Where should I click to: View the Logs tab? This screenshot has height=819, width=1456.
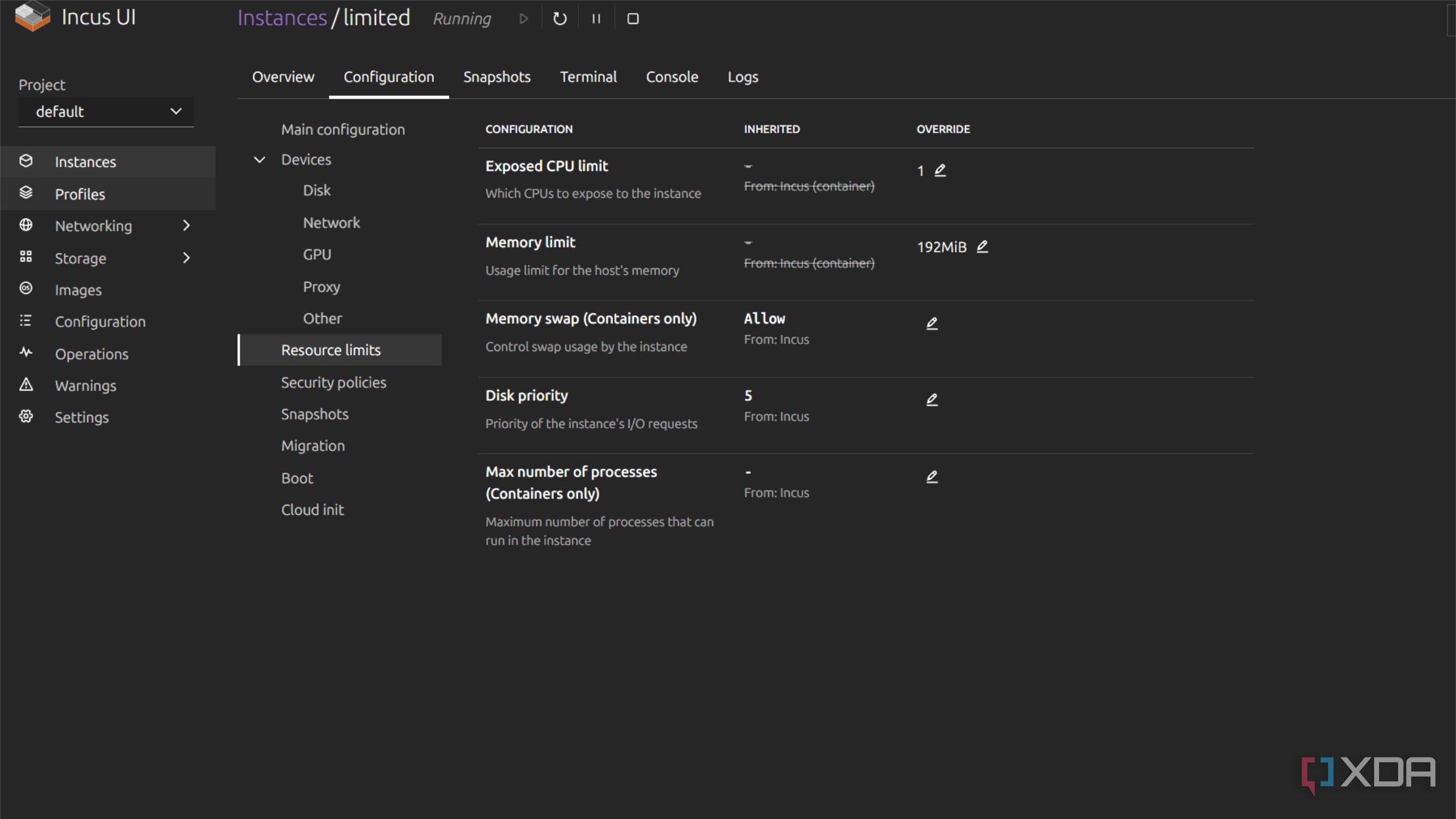743,77
